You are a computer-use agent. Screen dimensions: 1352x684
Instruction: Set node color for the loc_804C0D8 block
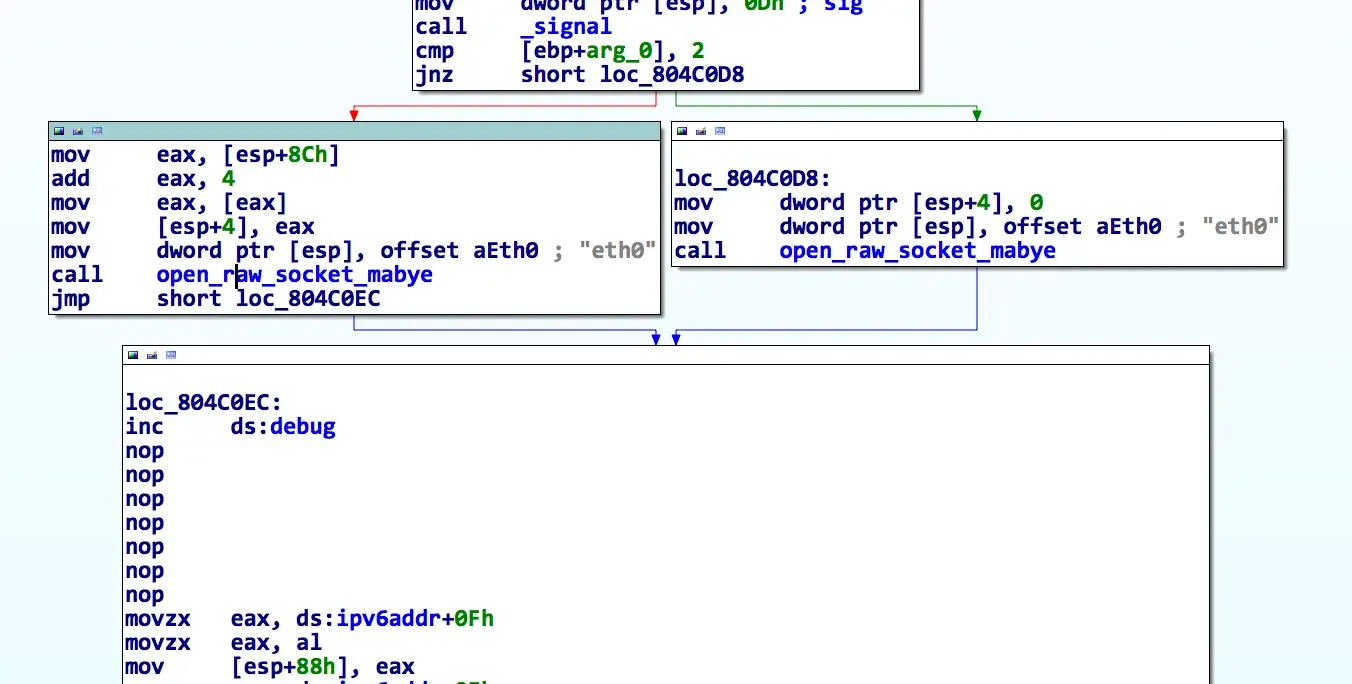click(682, 131)
